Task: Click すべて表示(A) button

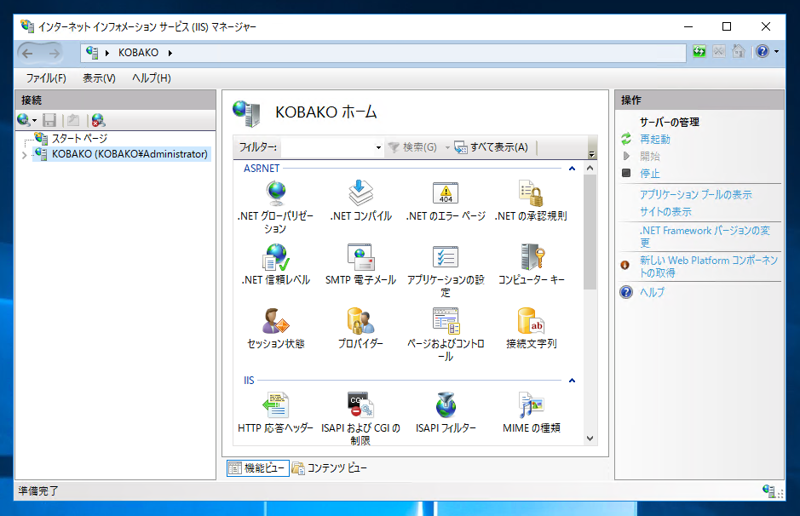Action: (x=492, y=148)
